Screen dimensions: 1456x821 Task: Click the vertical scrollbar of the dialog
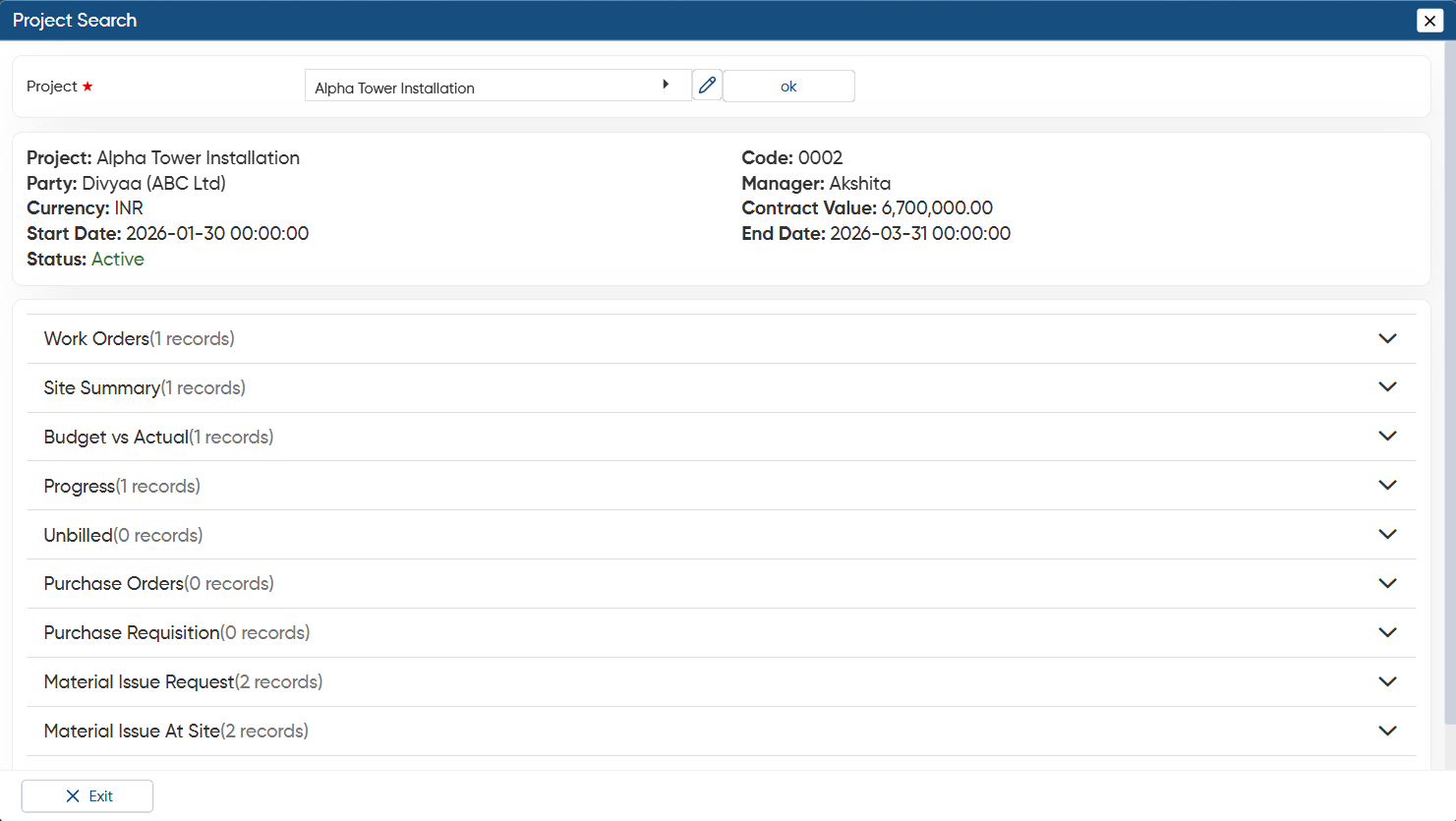point(1449,383)
